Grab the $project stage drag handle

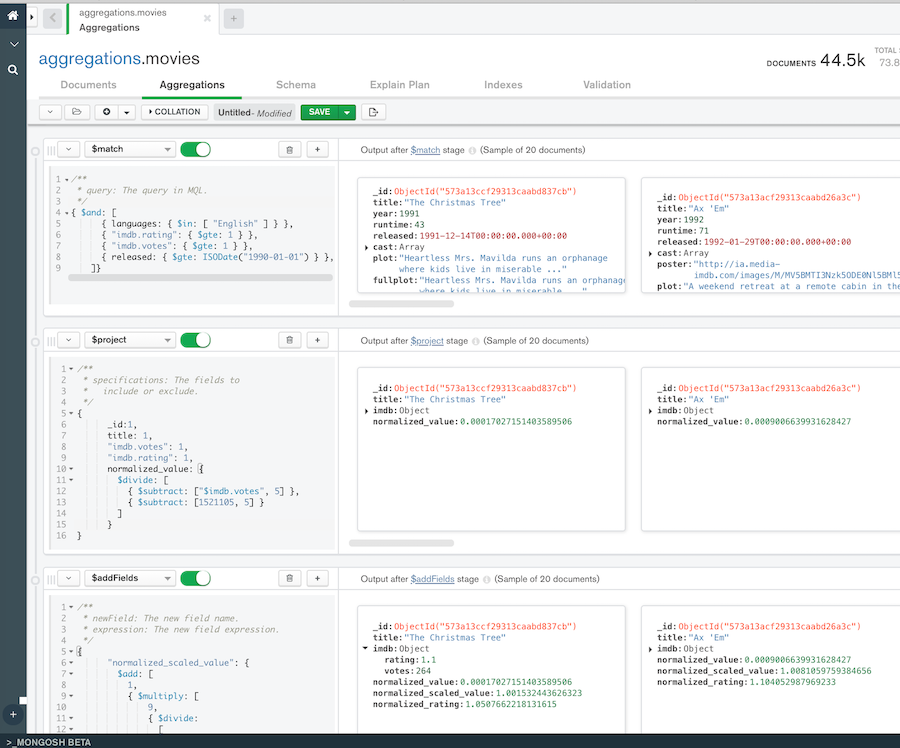(x=51, y=341)
